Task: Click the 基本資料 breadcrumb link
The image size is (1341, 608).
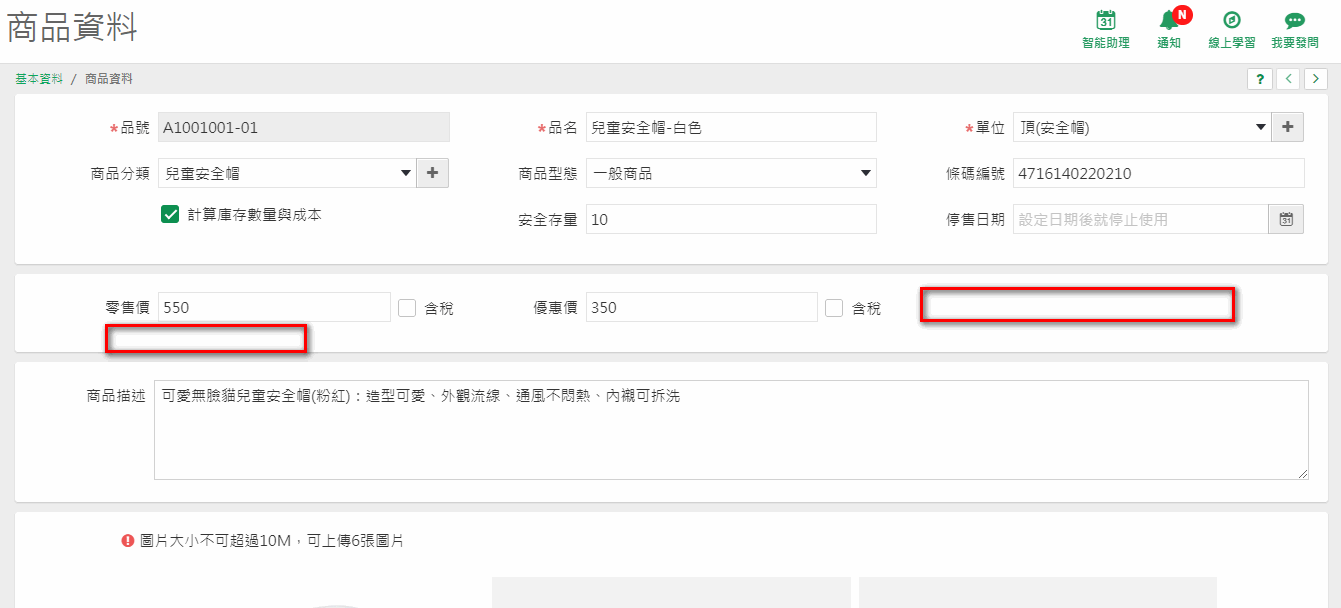Action: pyautogui.click(x=39, y=78)
